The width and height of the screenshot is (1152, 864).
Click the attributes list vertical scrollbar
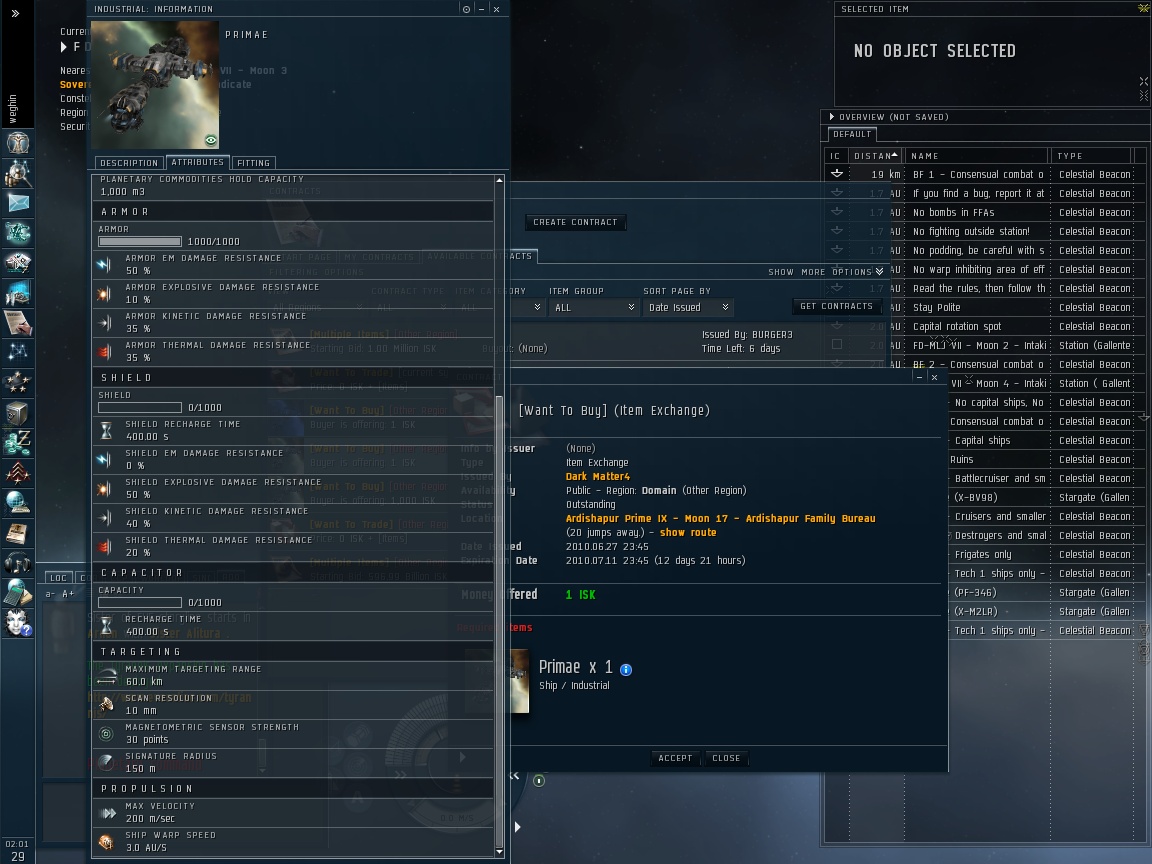(x=500, y=621)
